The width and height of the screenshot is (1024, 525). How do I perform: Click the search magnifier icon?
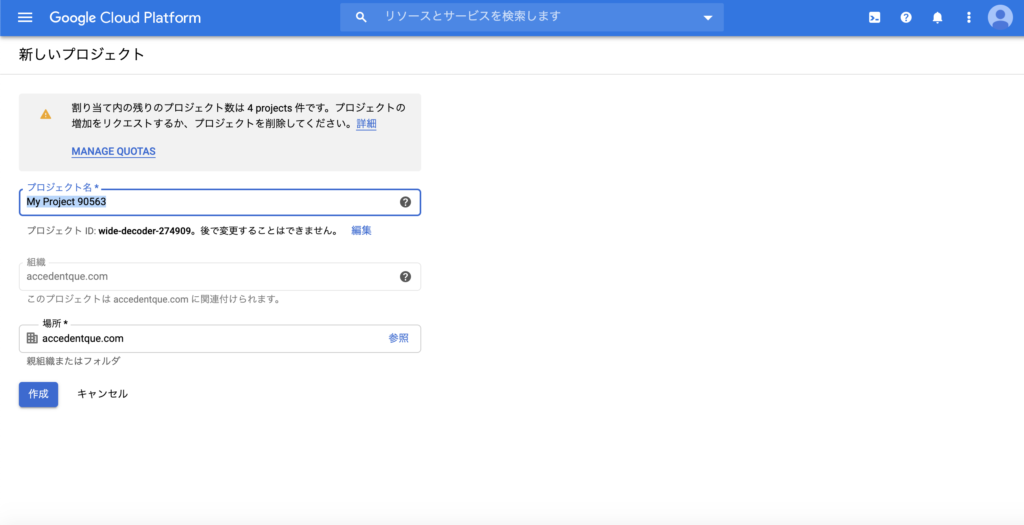tap(361, 18)
